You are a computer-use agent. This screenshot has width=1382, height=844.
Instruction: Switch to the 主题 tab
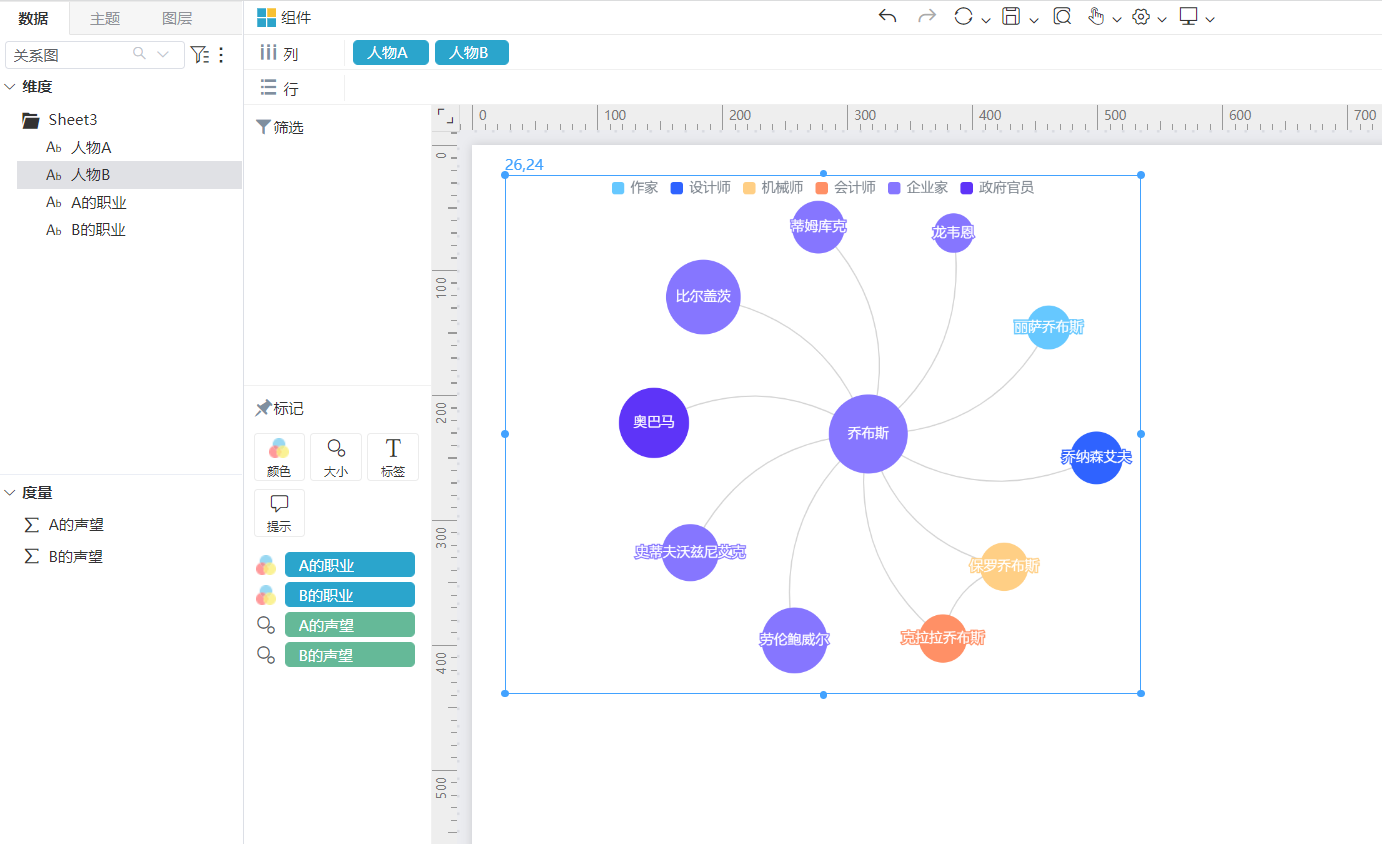105,18
